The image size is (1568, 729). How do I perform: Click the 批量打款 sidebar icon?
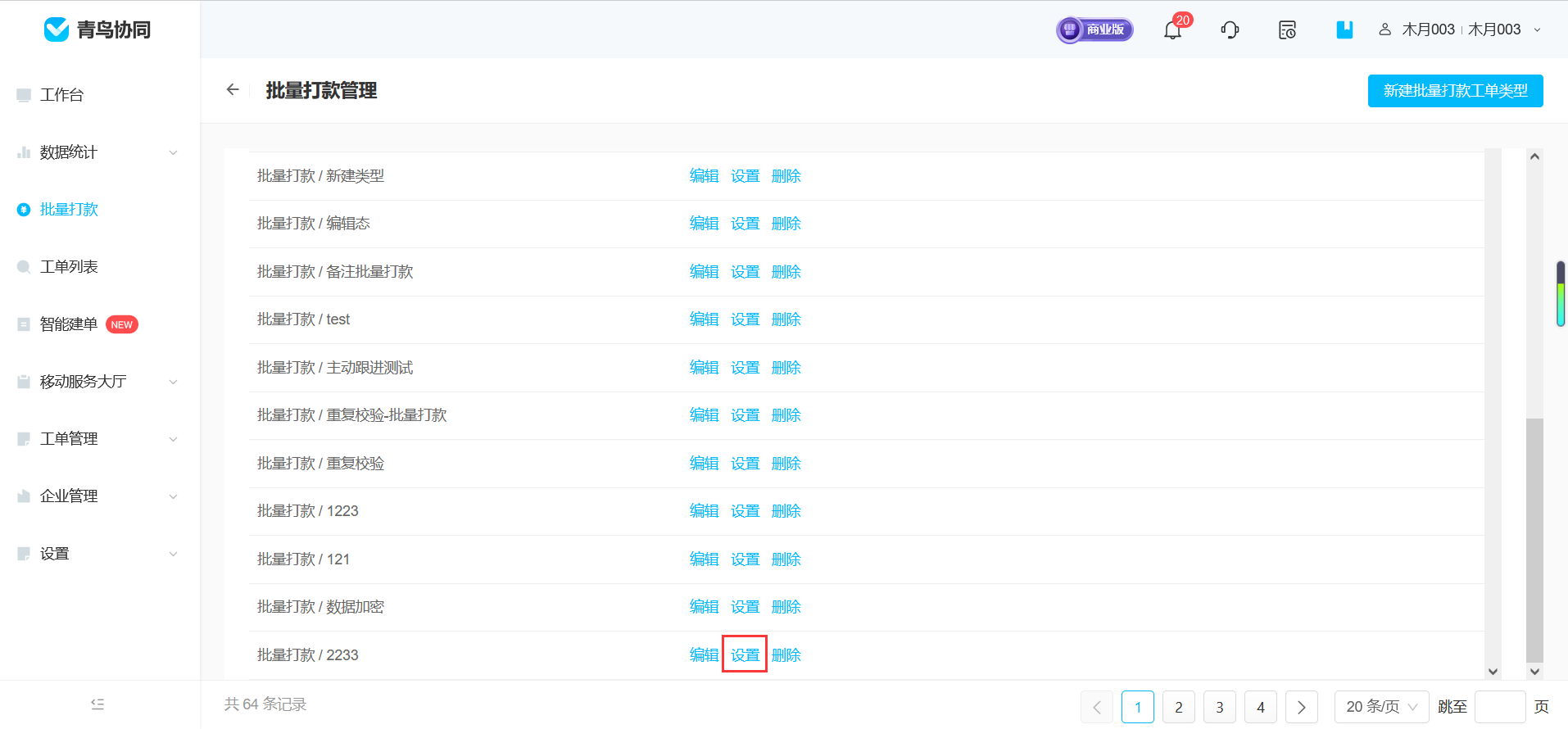24,210
